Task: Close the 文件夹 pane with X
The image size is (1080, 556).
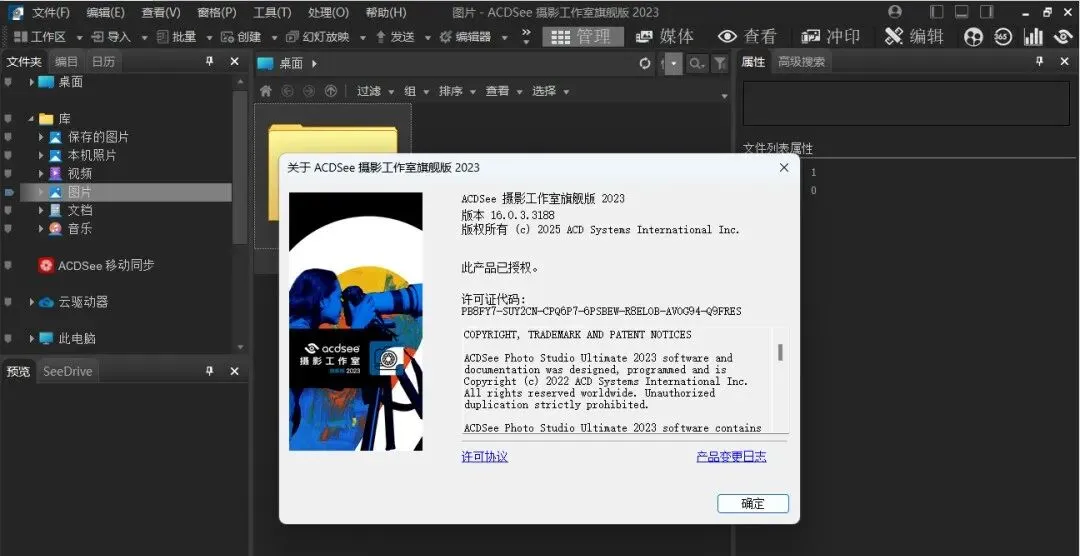Action: click(x=234, y=61)
